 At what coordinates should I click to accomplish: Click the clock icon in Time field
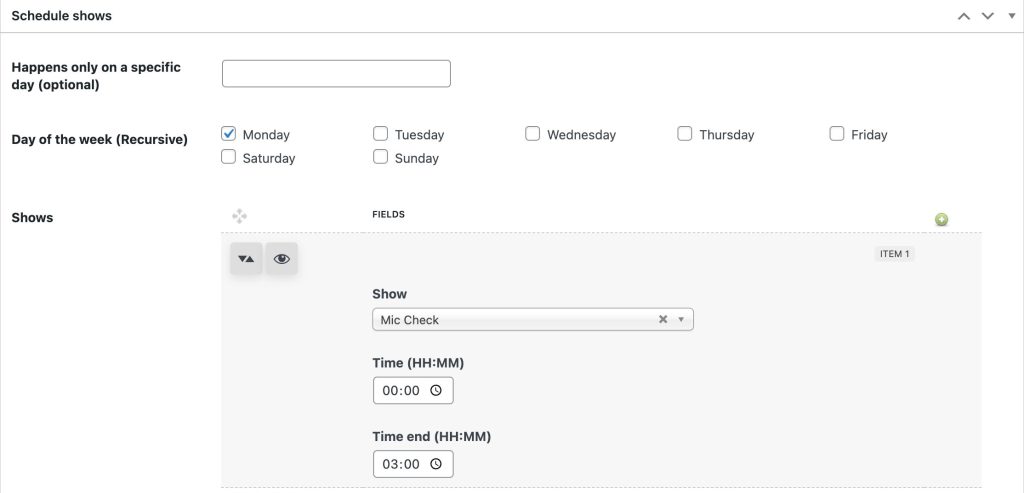pos(435,391)
